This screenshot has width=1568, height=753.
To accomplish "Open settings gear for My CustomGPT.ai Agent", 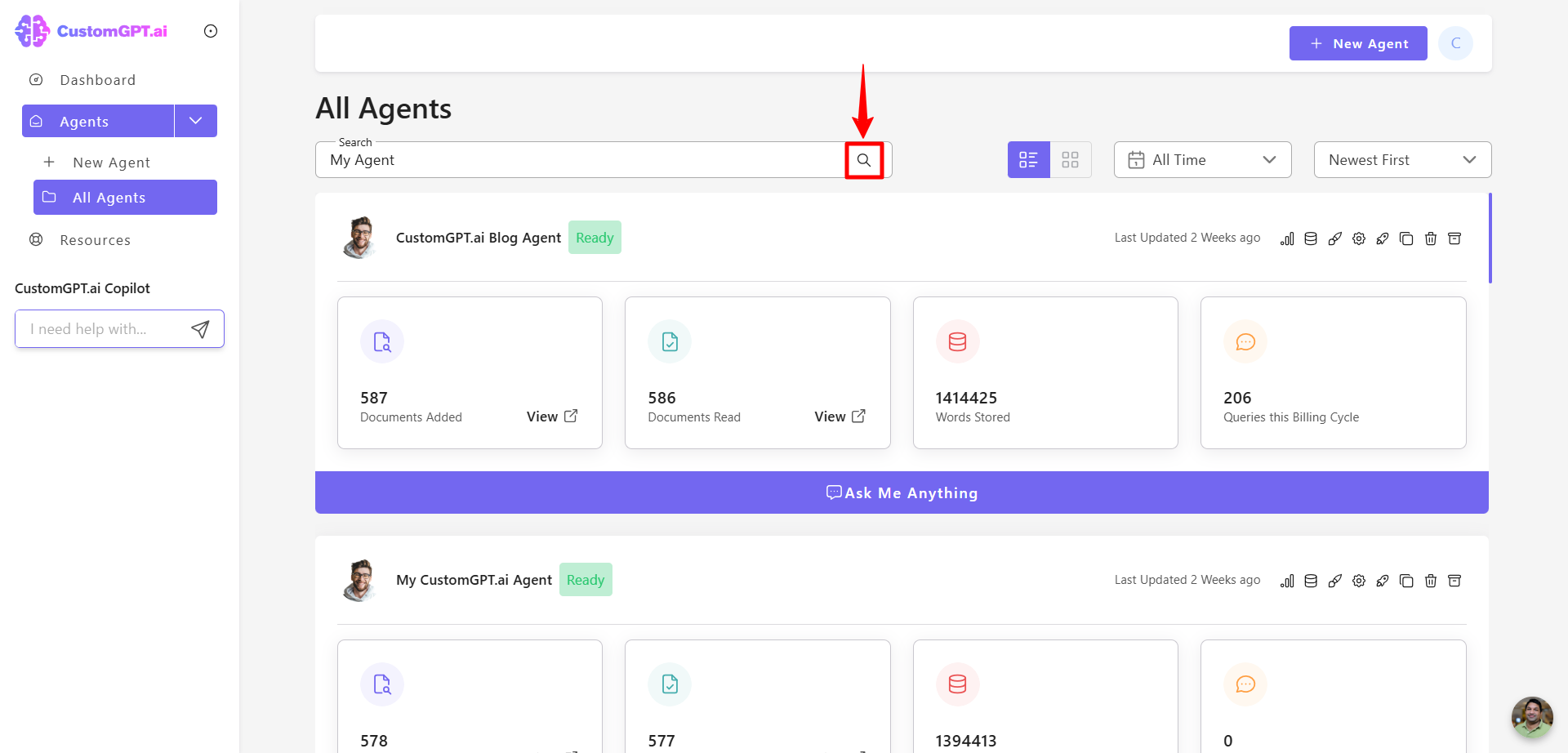I will coord(1359,581).
